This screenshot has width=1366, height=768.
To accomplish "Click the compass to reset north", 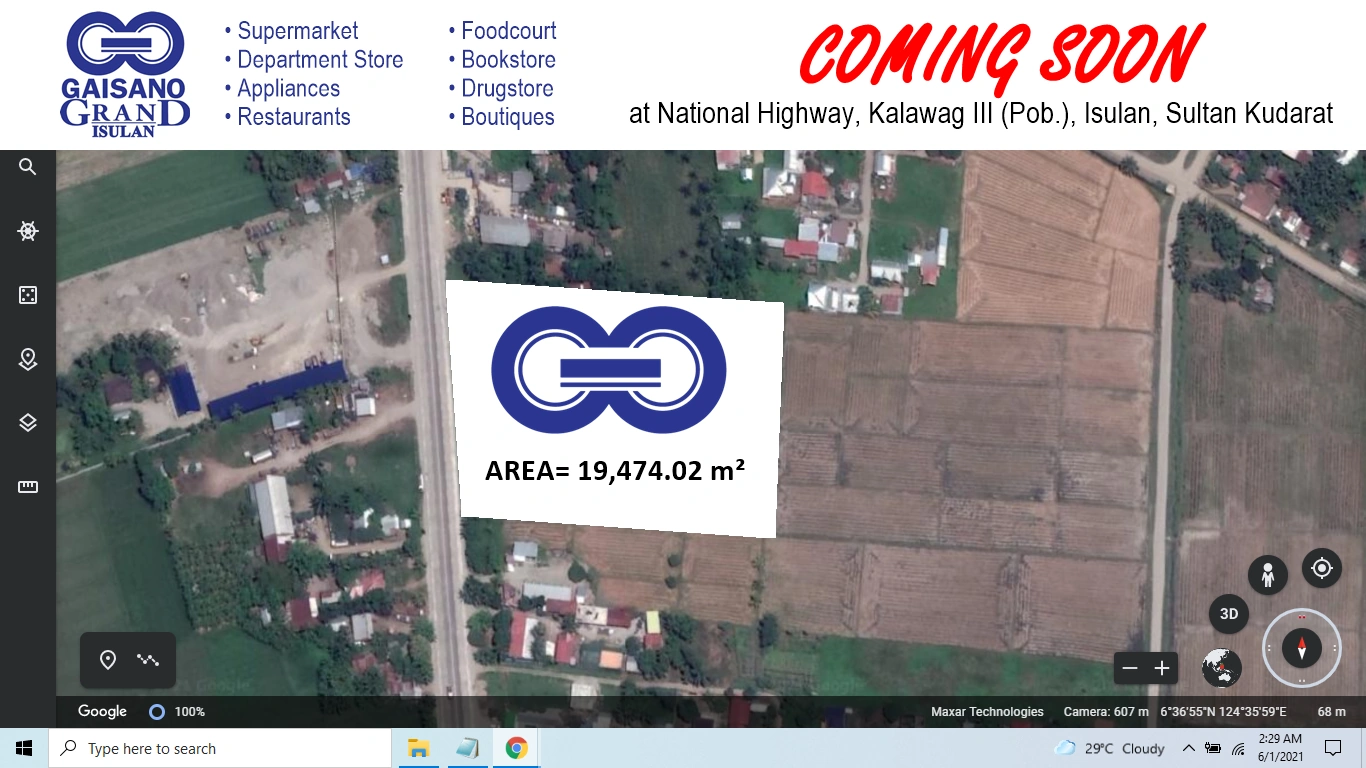I will 1302,648.
